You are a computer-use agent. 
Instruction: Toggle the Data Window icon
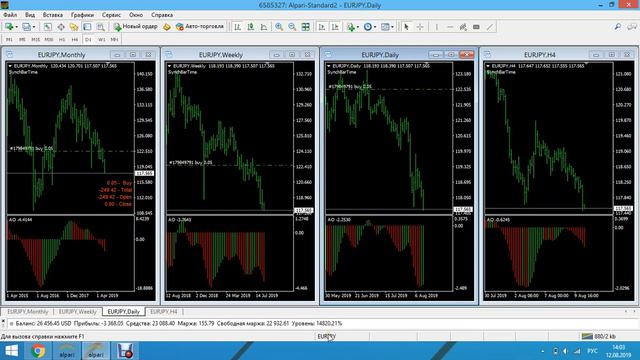[61, 27]
